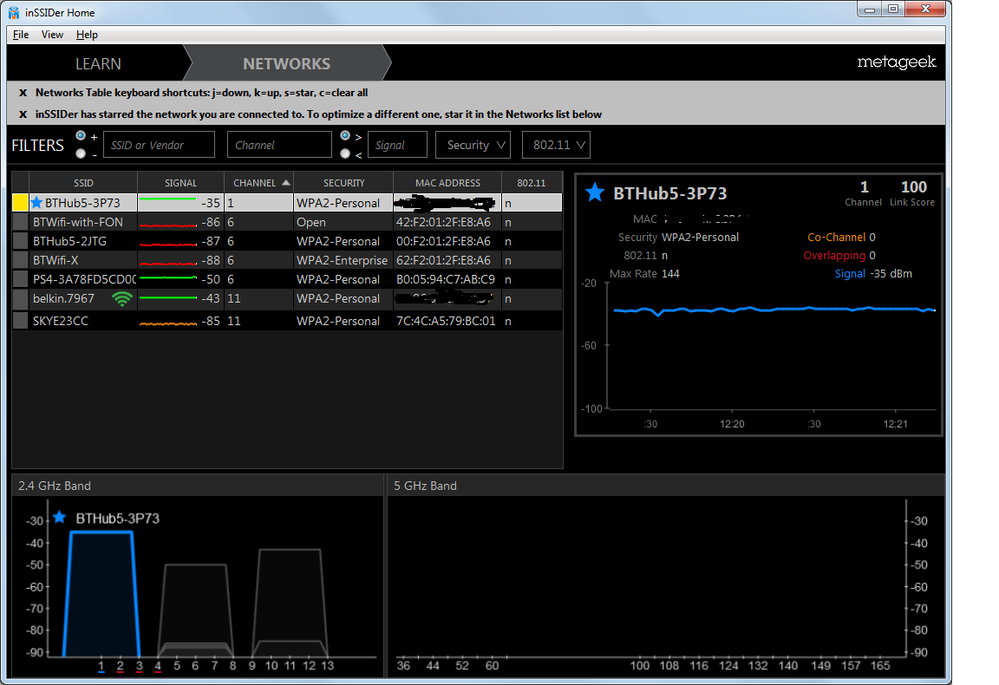This screenshot has height=685, width=999.
Task: Click the green Wi-Fi connected icon for belkin.7967
Action: [x=122, y=298]
